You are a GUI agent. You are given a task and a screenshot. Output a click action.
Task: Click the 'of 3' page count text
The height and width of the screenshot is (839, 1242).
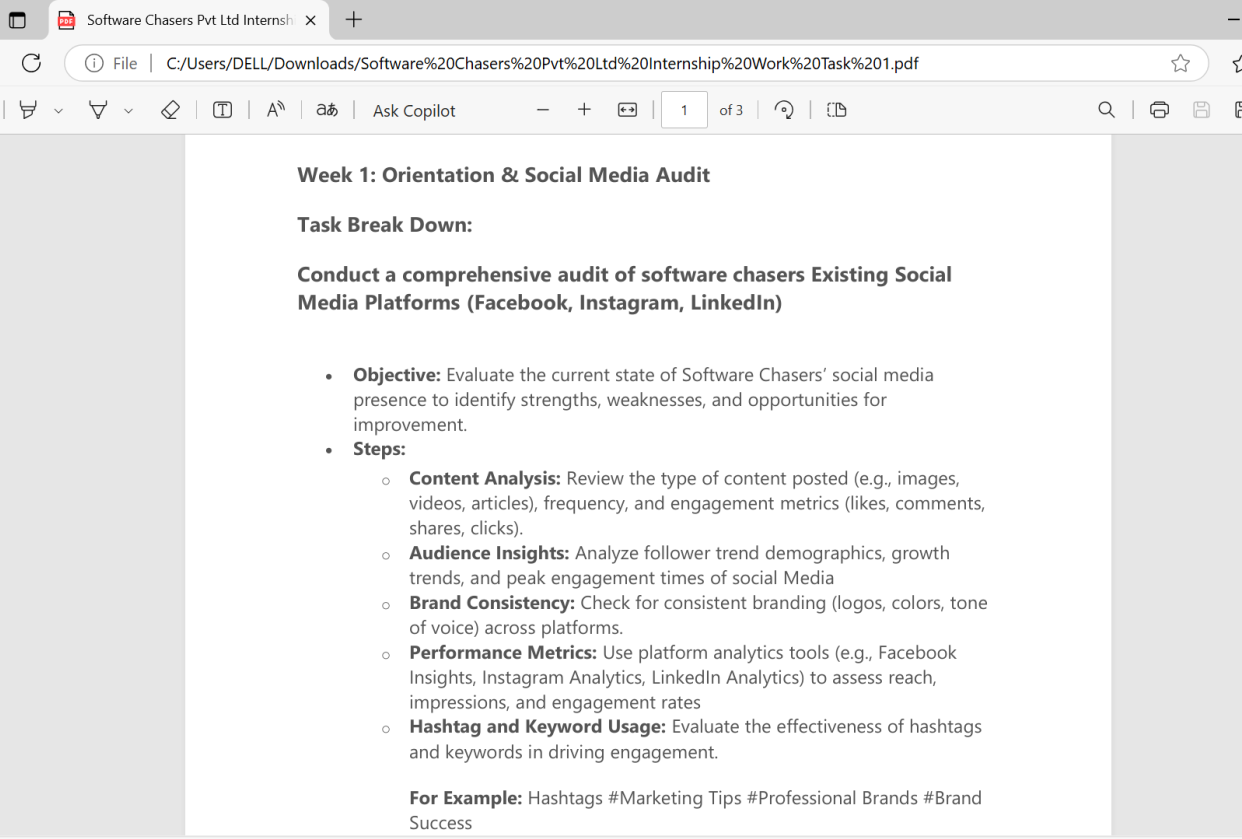click(731, 110)
